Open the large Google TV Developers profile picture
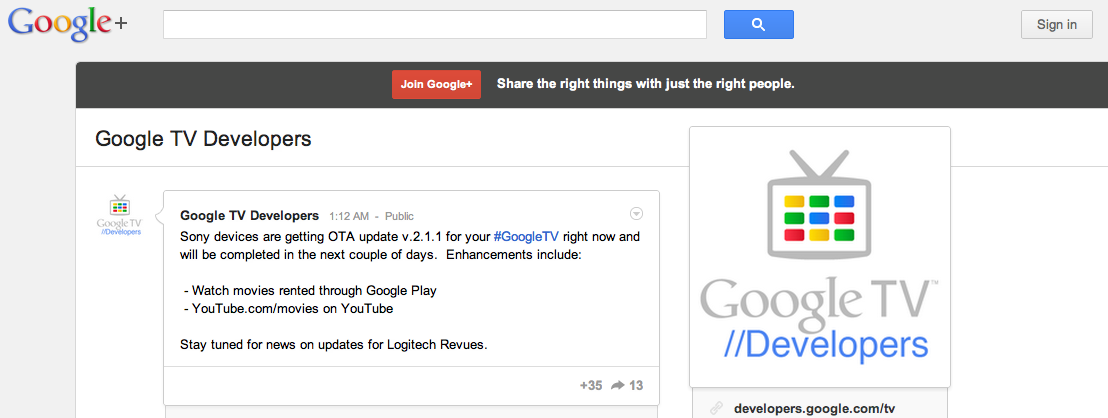This screenshot has height=418, width=1108. click(820, 256)
